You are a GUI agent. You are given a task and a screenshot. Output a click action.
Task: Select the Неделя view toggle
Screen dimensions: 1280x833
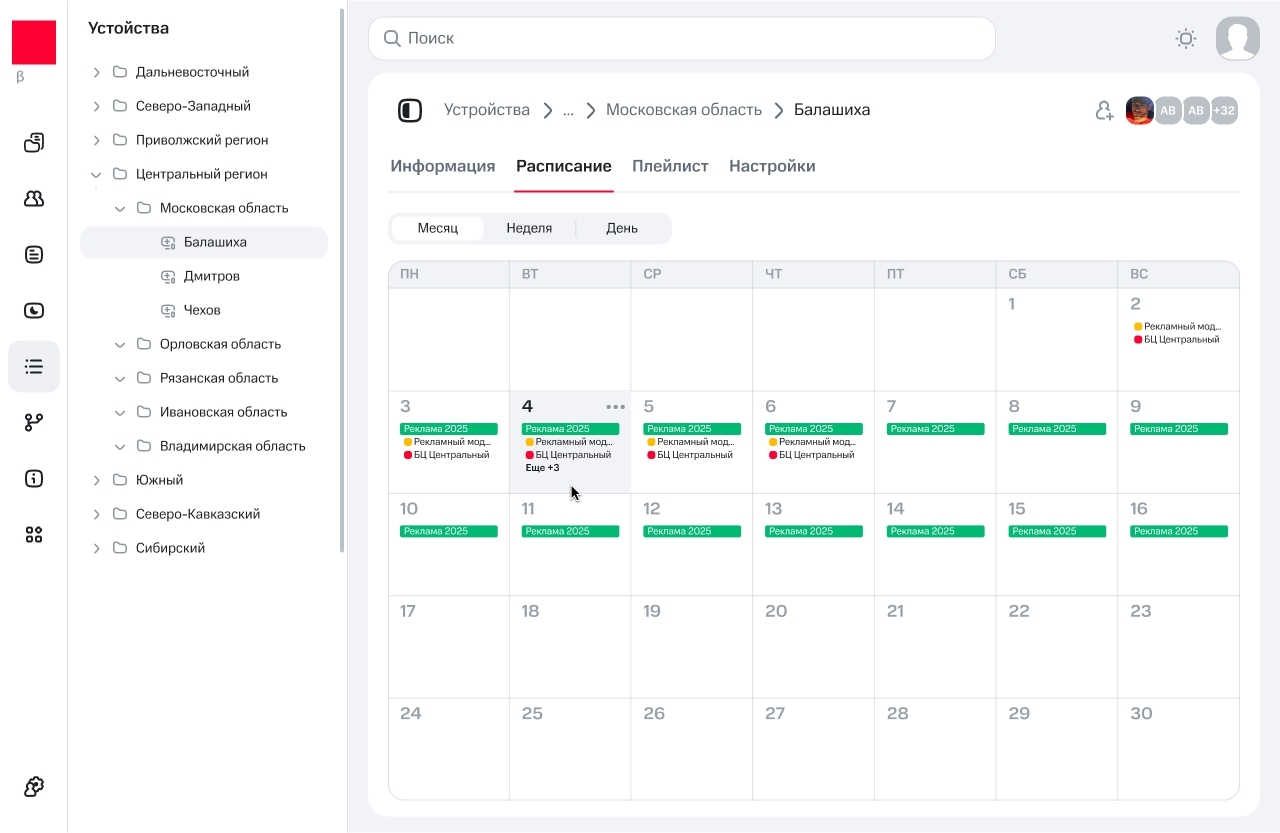(x=529, y=228)
